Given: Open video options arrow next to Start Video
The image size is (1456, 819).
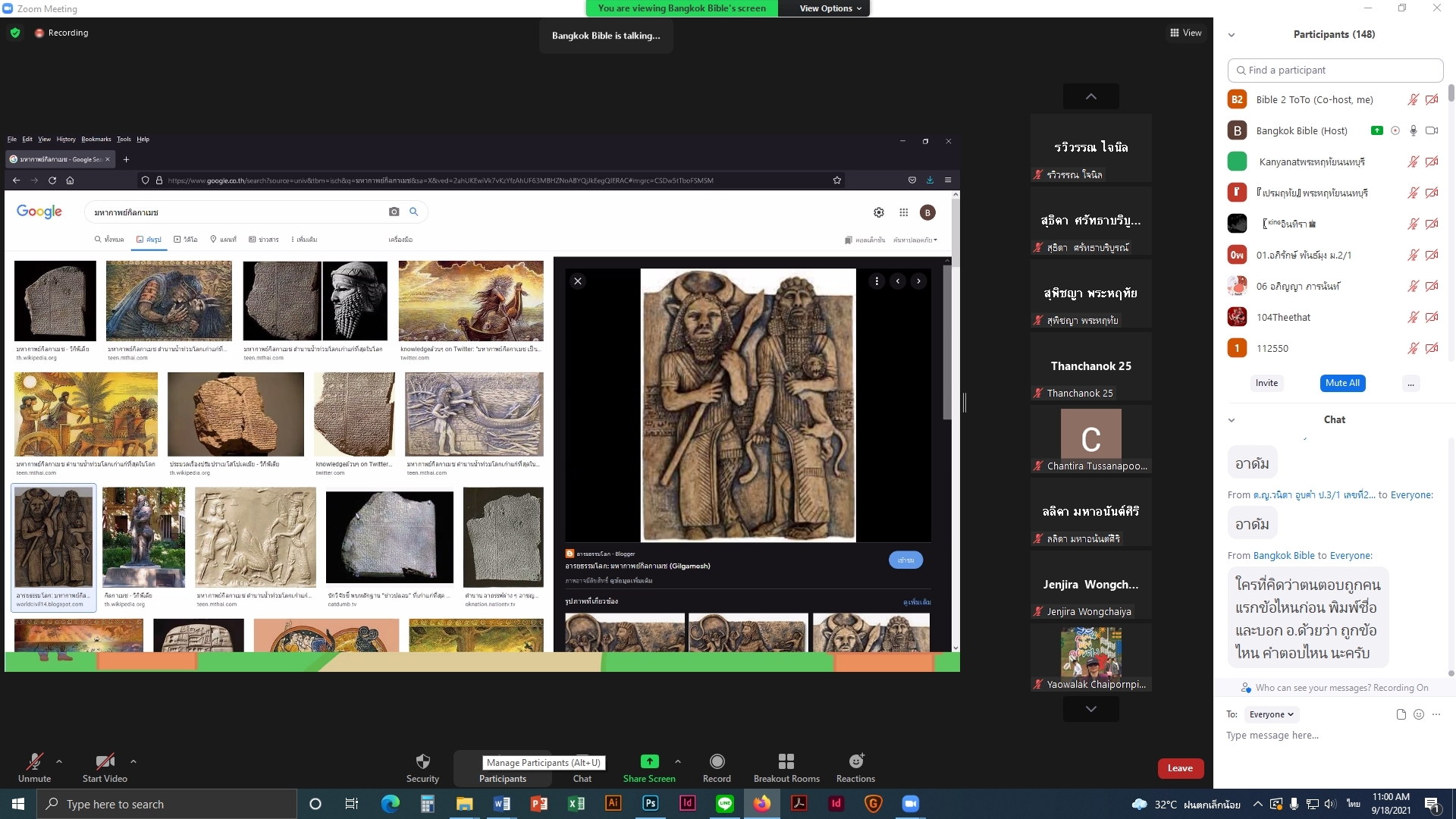Looking at the screenshot, I should coord(133,761).
